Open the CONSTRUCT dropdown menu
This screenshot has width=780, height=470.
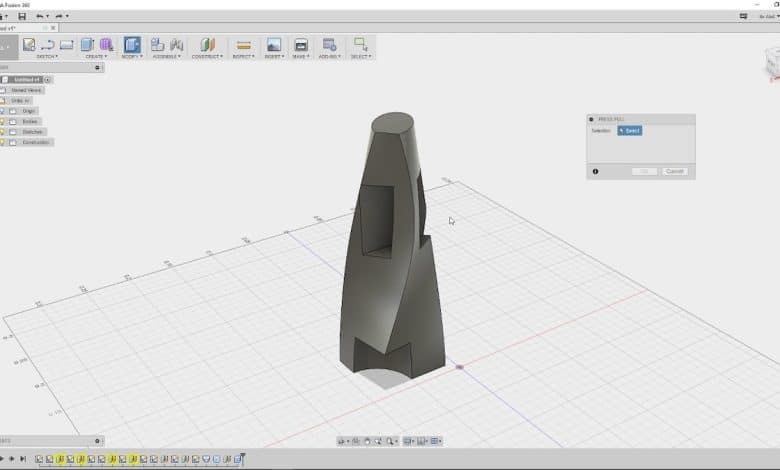[207, 57]
